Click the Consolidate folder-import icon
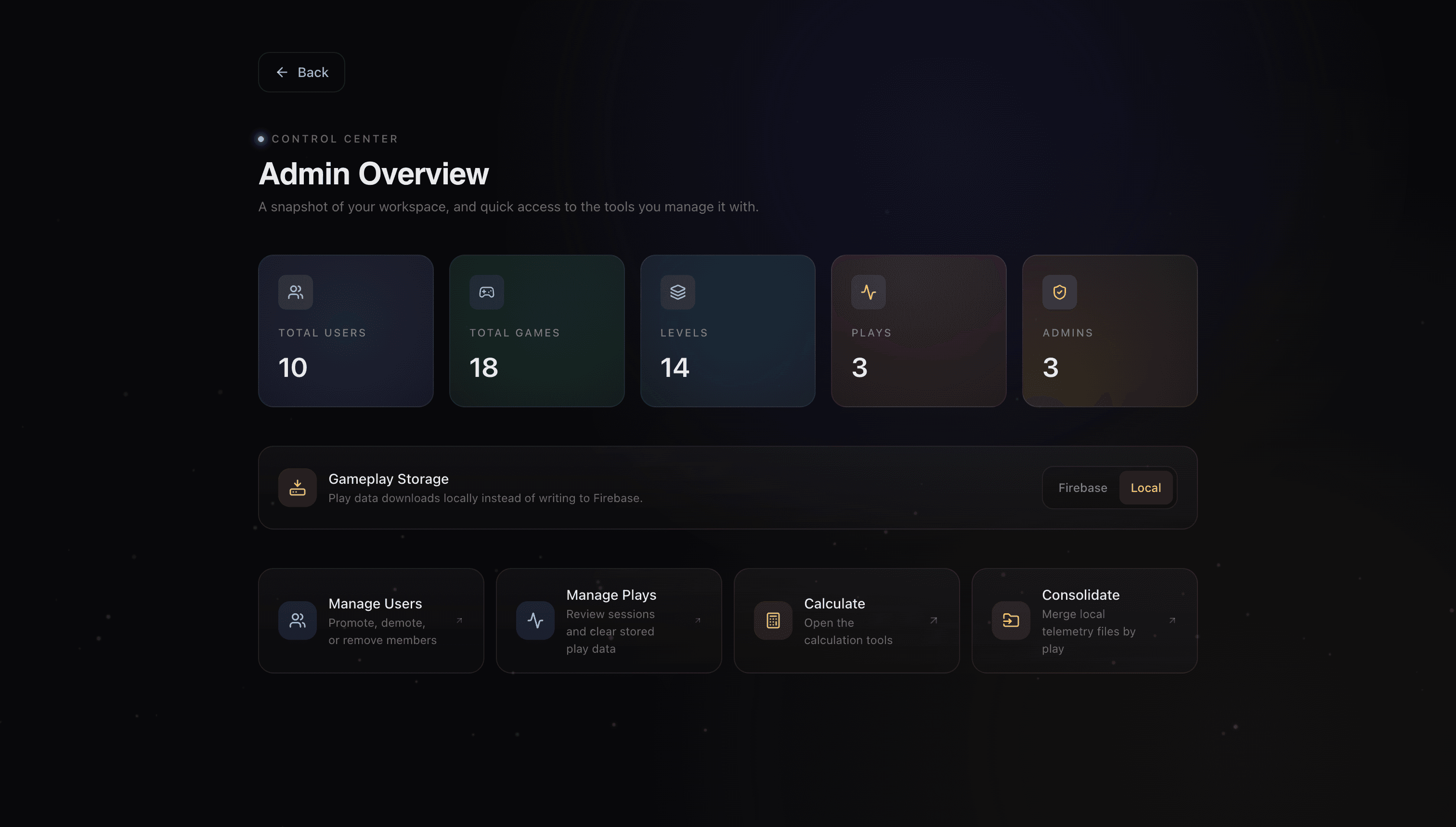 [x=1011, y=620]
